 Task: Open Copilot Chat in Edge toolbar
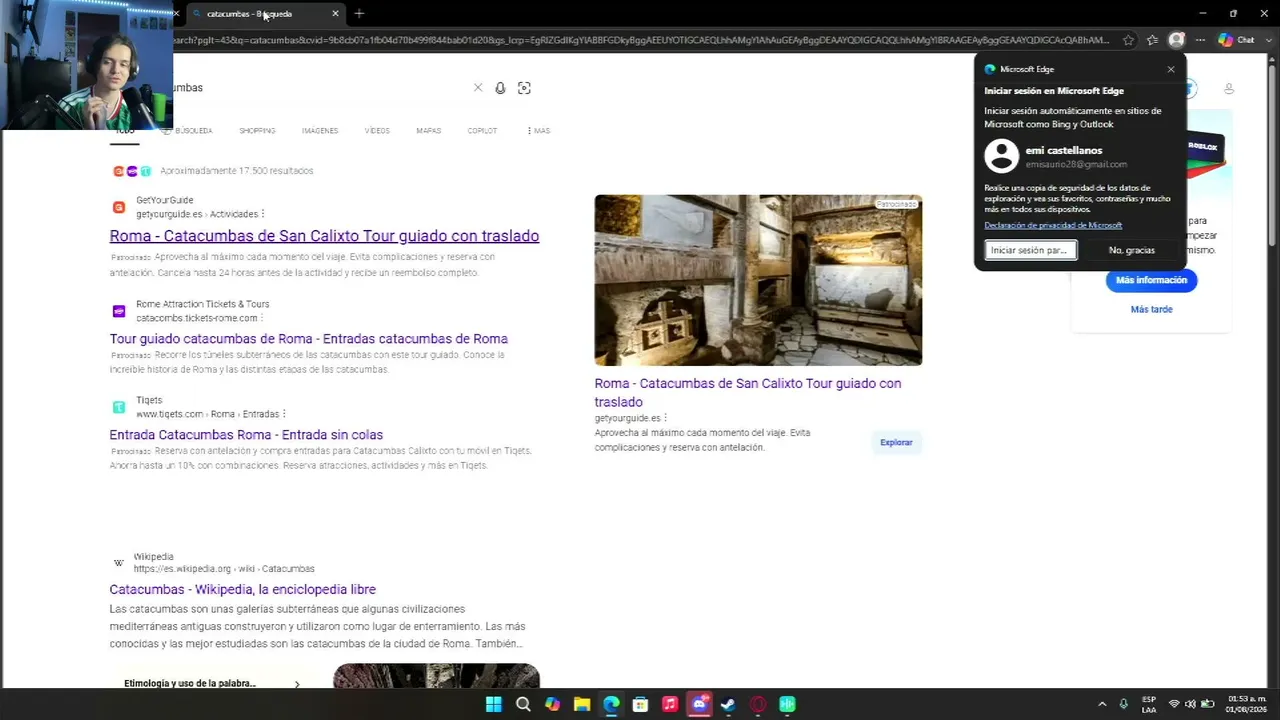1236,40
